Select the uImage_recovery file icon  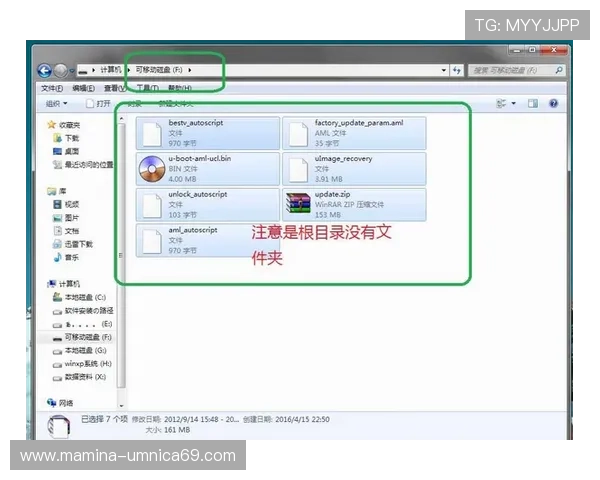click(x=298, y=170)
